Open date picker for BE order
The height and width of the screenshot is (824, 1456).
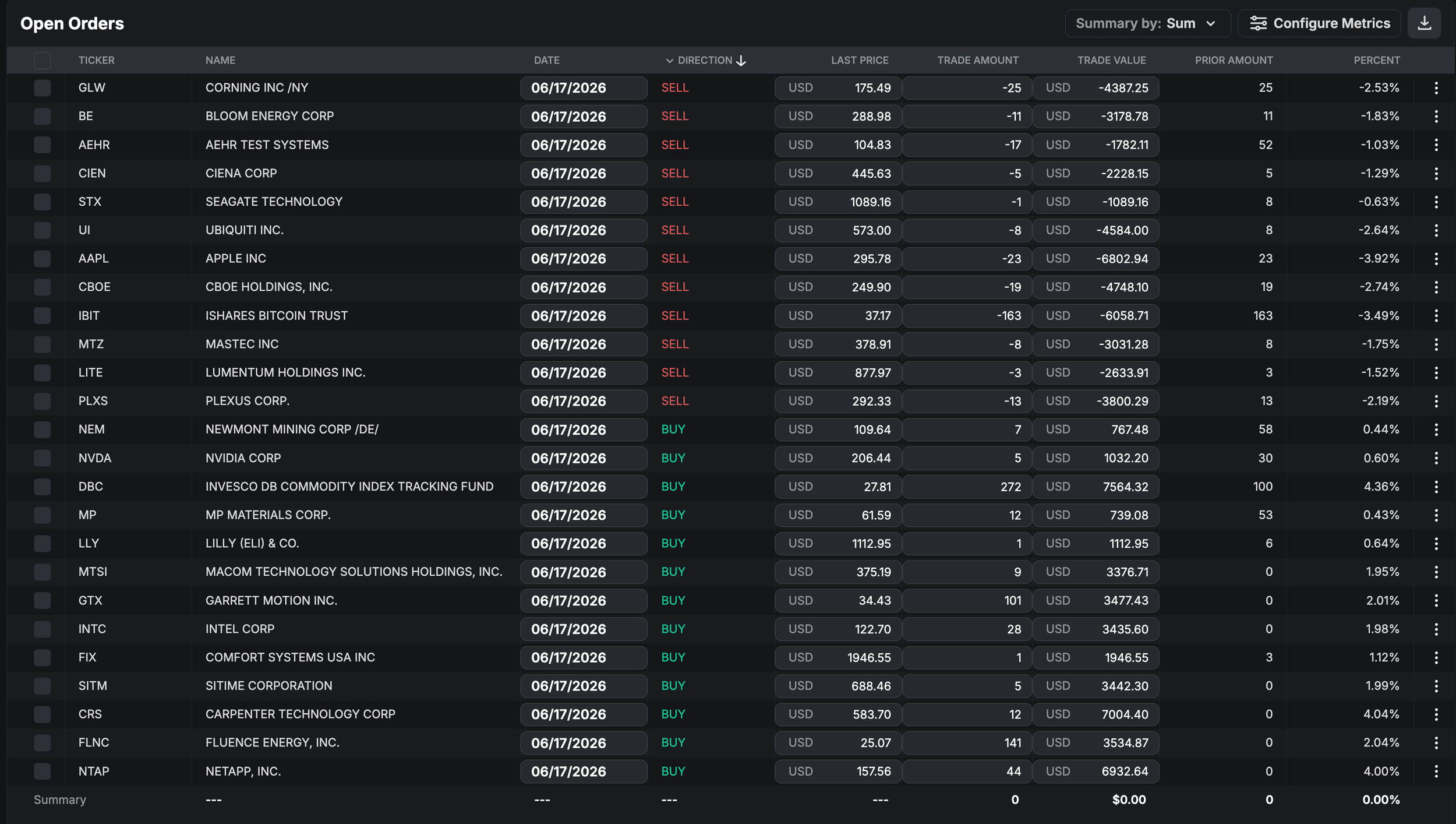(x=584, y=117)
